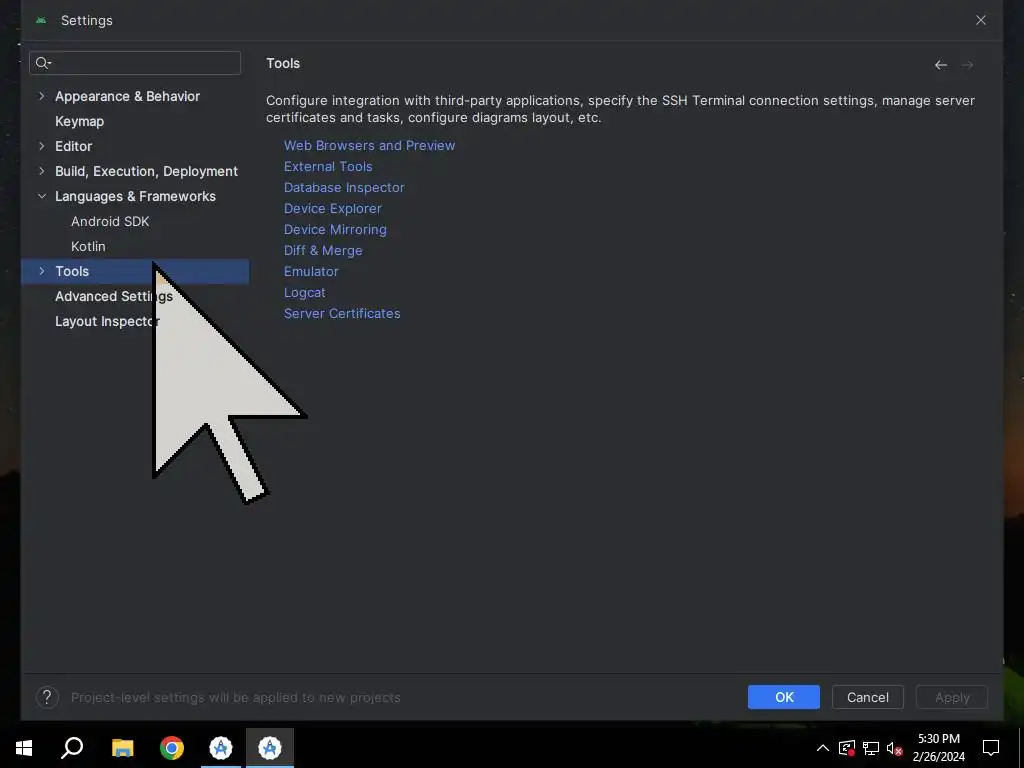The height and width of the screenshot is (768, 1024).
Task: Open Kotlin settings page
Action: [88, 246]
